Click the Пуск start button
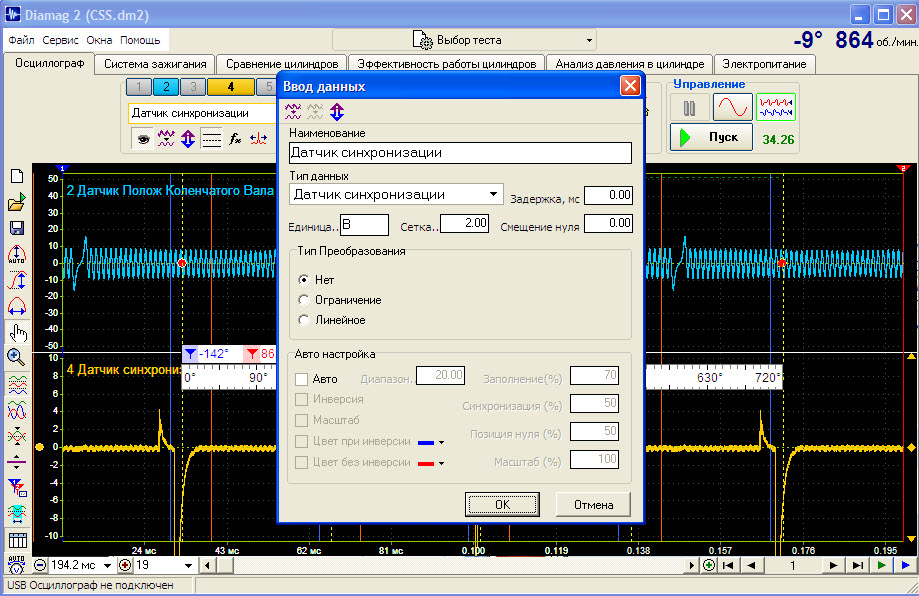The image size is (919, 596). (711, 137)
